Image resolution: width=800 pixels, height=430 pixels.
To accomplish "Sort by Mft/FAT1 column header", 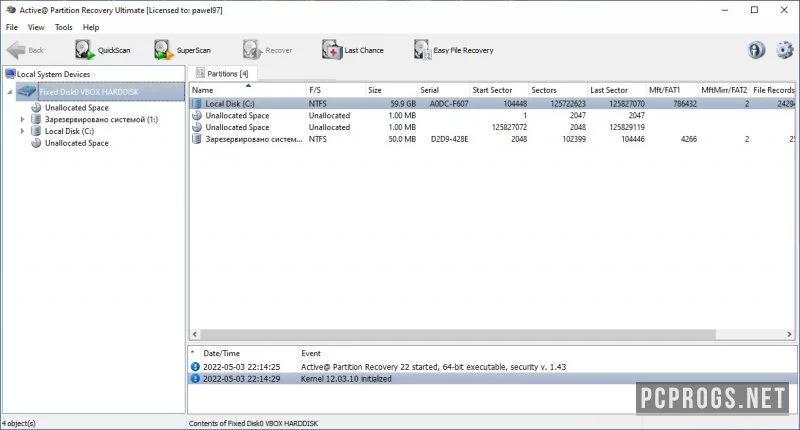I will click(x=672, y=90).
